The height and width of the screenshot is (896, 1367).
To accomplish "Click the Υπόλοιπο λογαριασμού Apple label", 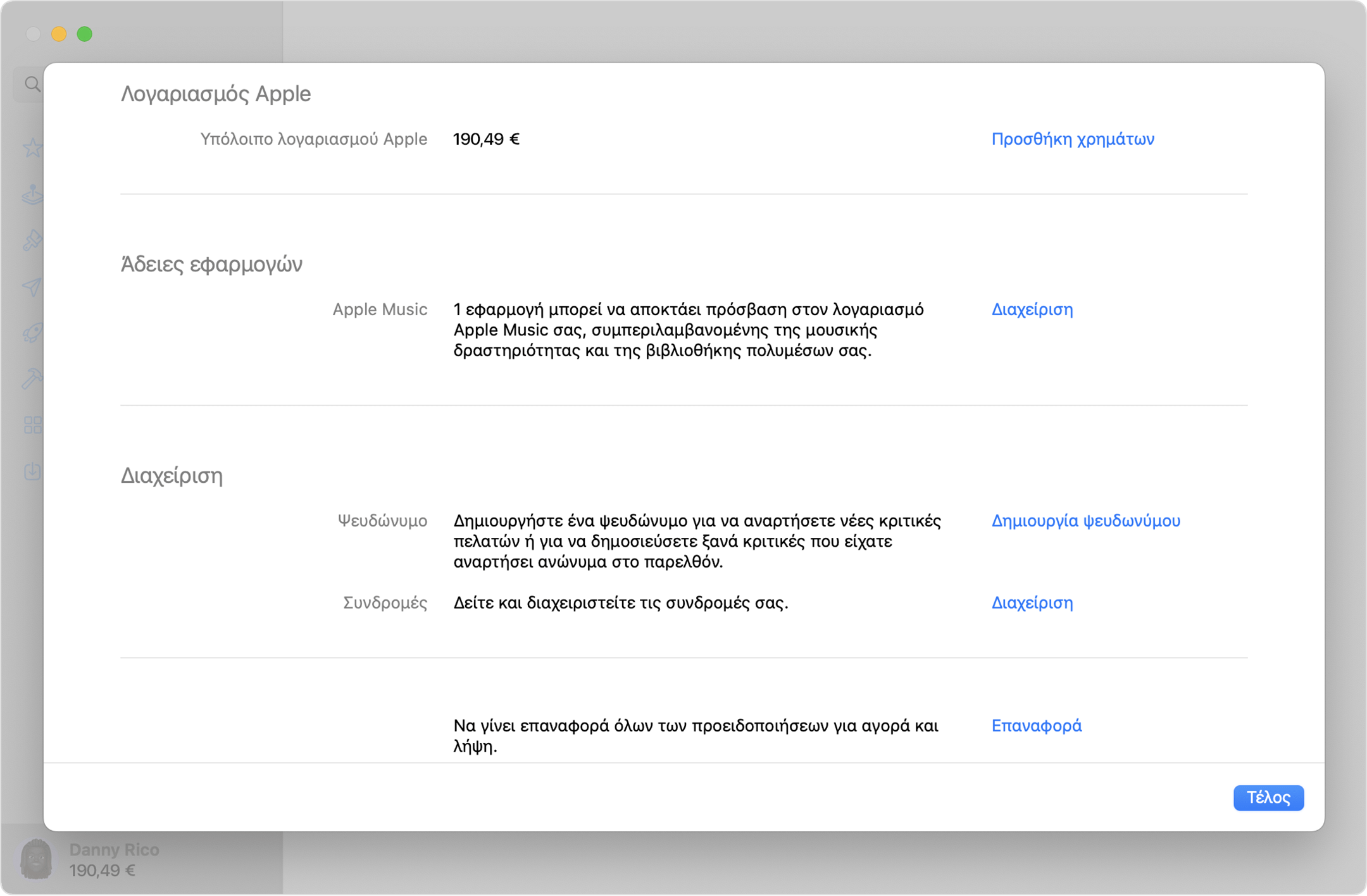I will pyautogui.click(x=314, y=139).
